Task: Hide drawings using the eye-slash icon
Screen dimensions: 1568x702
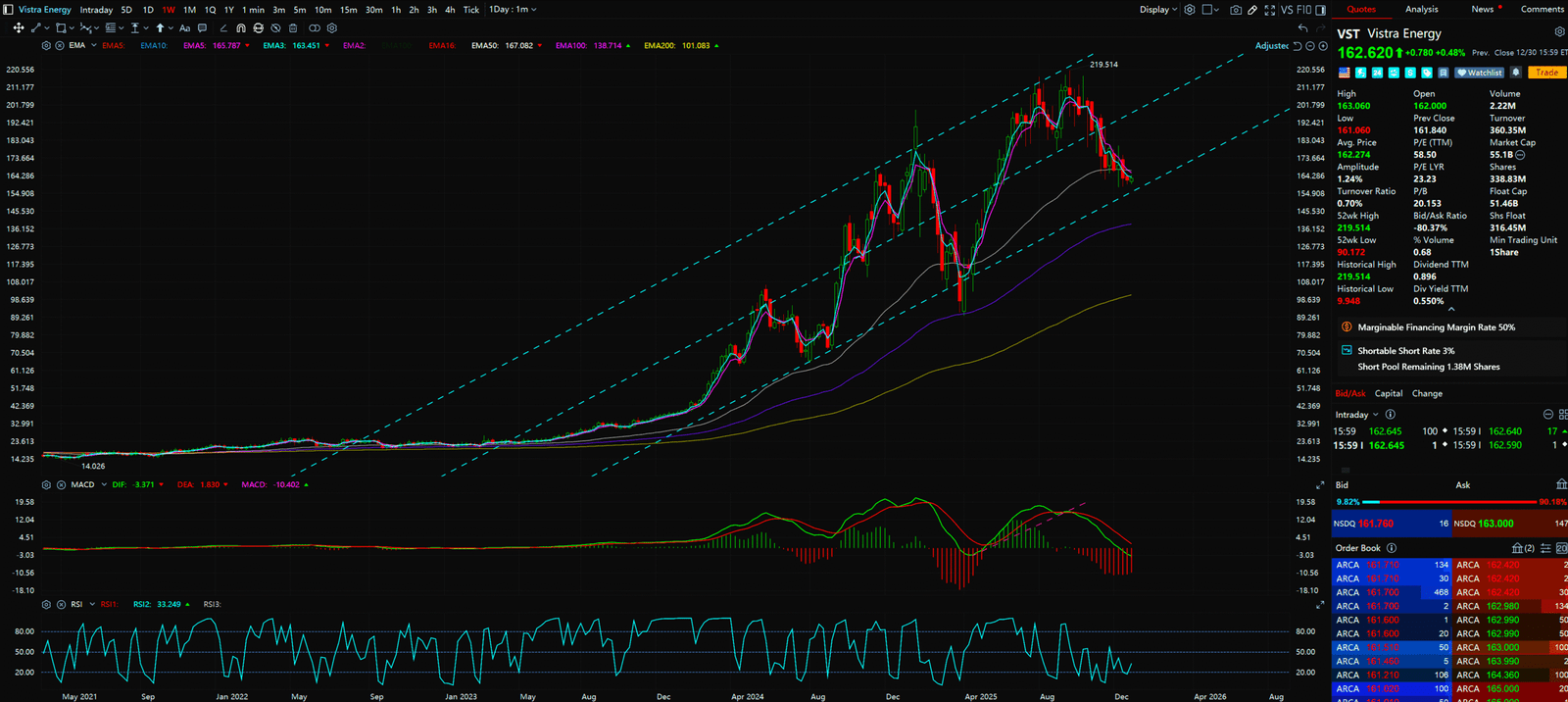Action: [x=275, y=28]
